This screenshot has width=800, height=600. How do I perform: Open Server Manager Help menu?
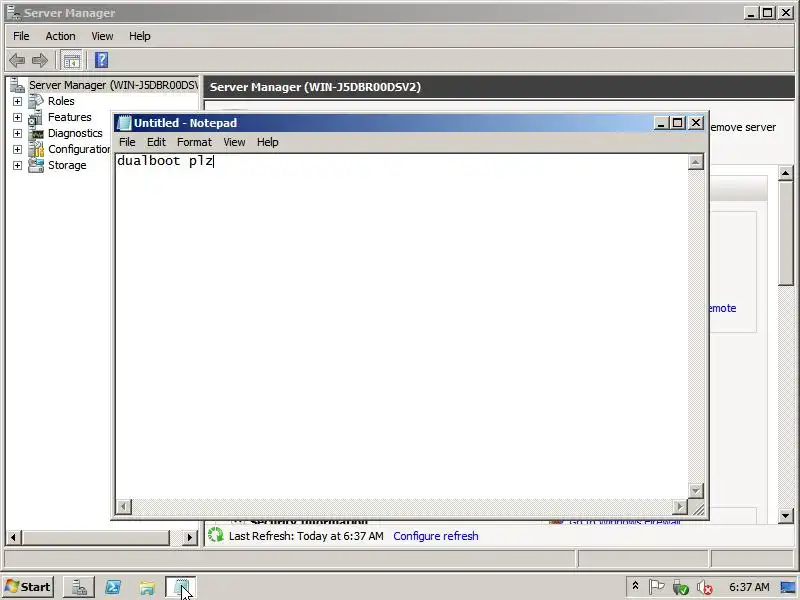(x=139, y=36)
